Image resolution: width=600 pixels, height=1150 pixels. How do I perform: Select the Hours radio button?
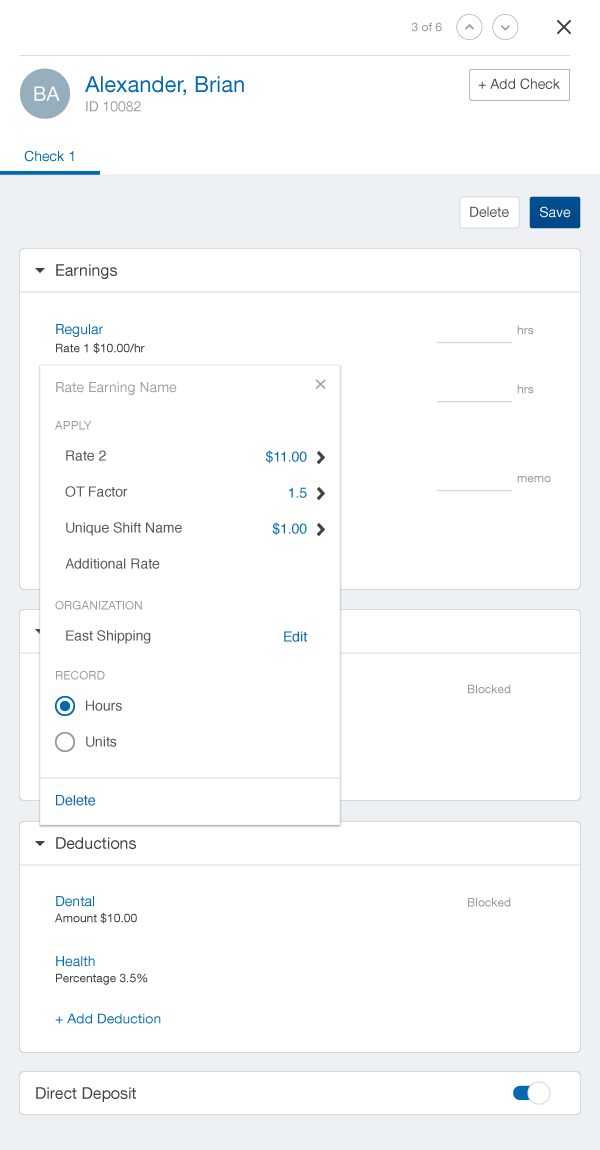(65, 706)
